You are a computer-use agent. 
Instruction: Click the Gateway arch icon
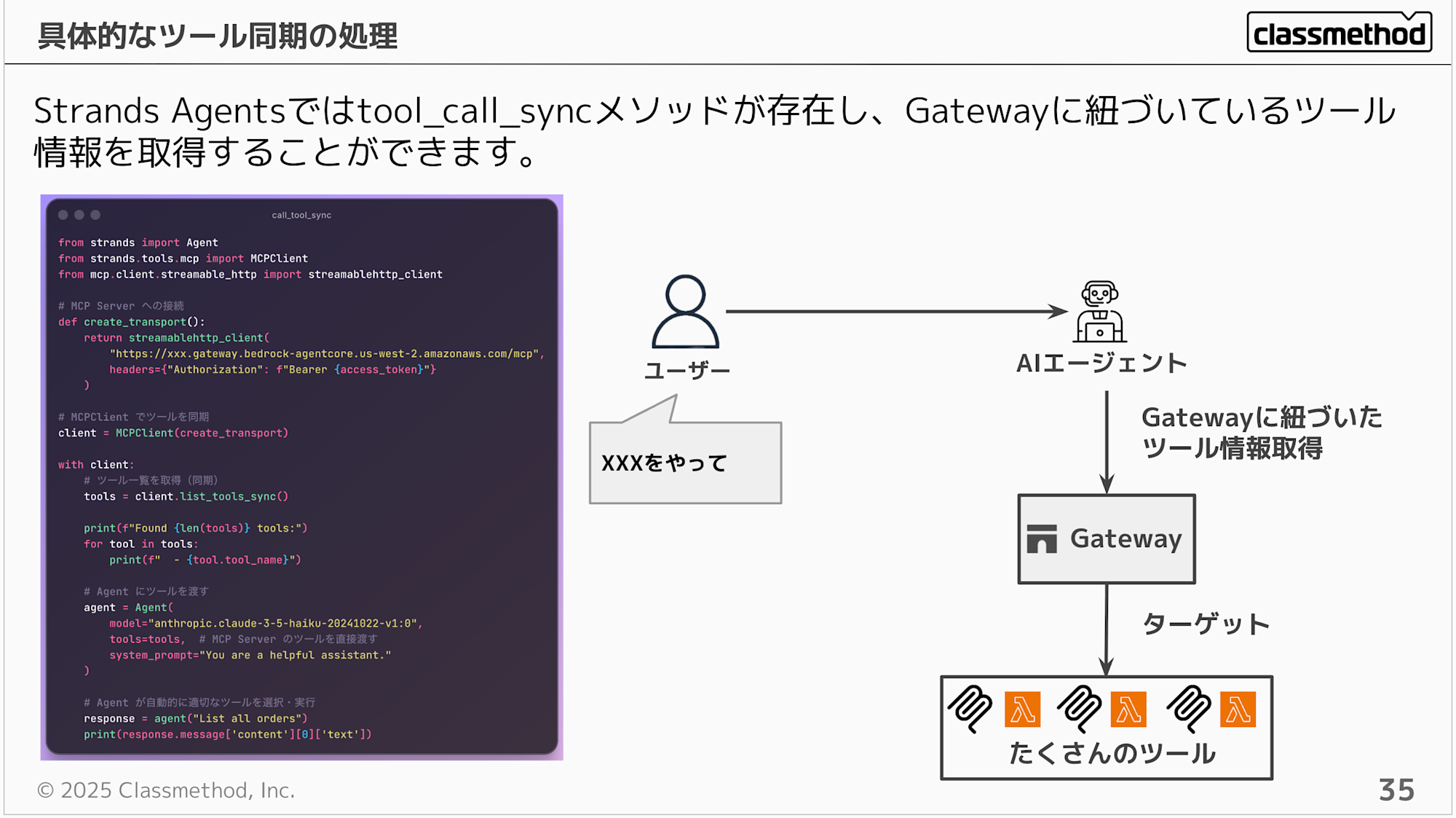[x=1041, y=539]
